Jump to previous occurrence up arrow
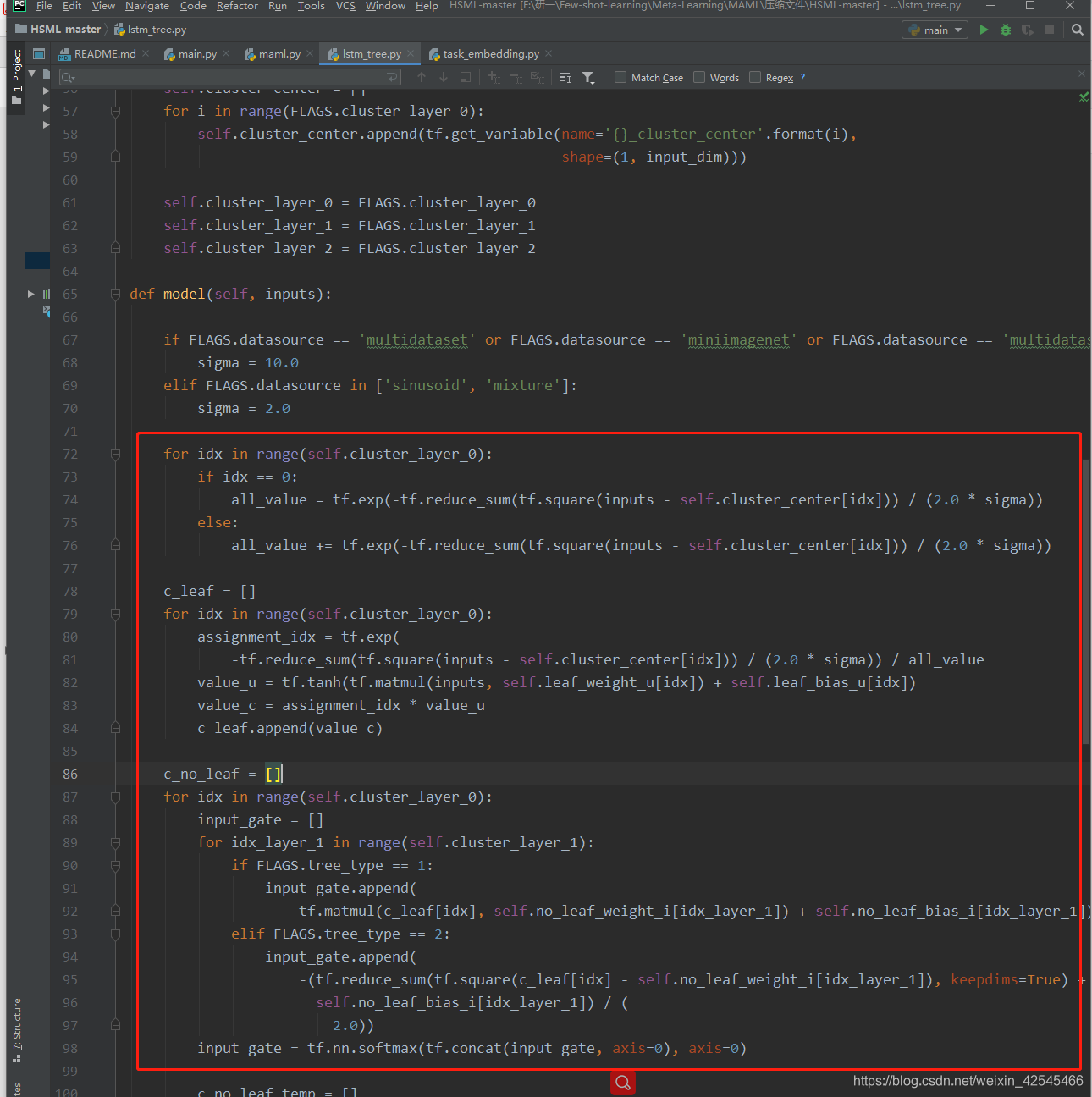The height and width of the screenshot is (1097, 1092). [422, 77]
